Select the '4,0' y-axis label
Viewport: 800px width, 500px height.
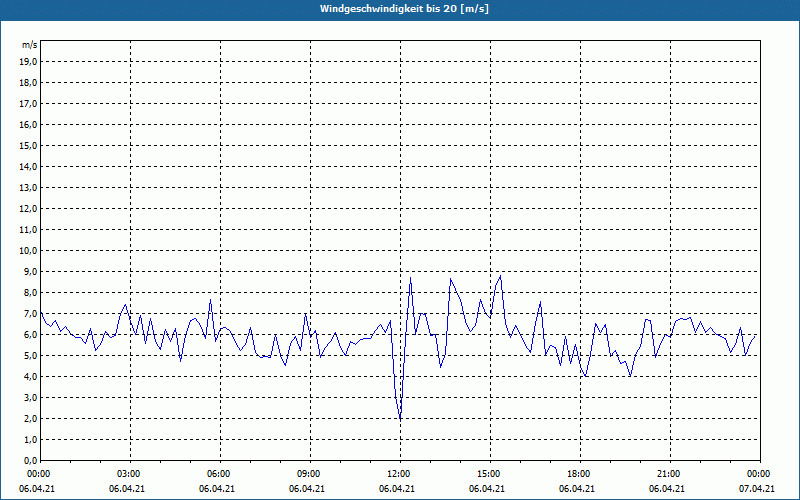coord(30,377)
